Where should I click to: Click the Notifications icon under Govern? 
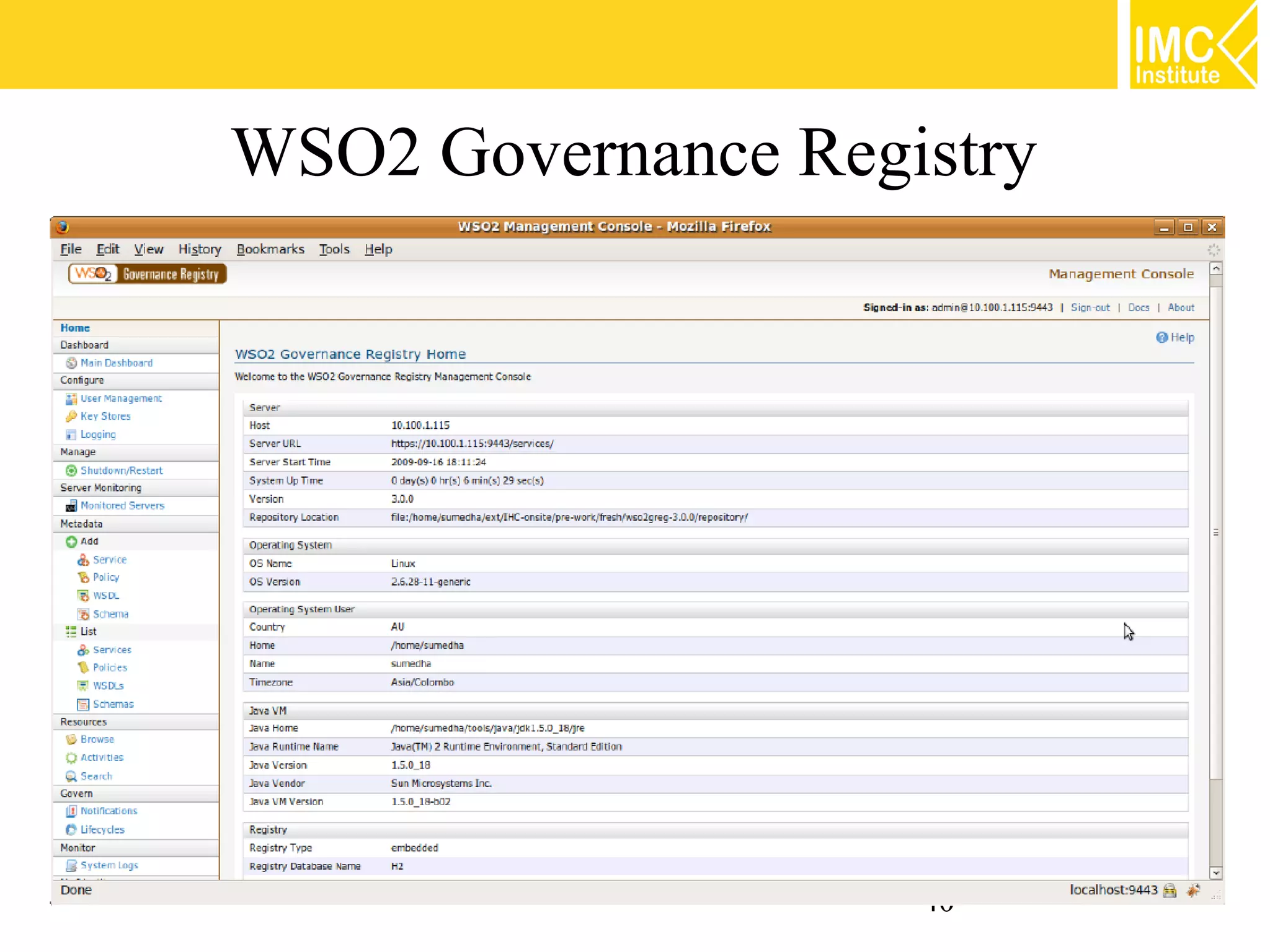(71, 811)
